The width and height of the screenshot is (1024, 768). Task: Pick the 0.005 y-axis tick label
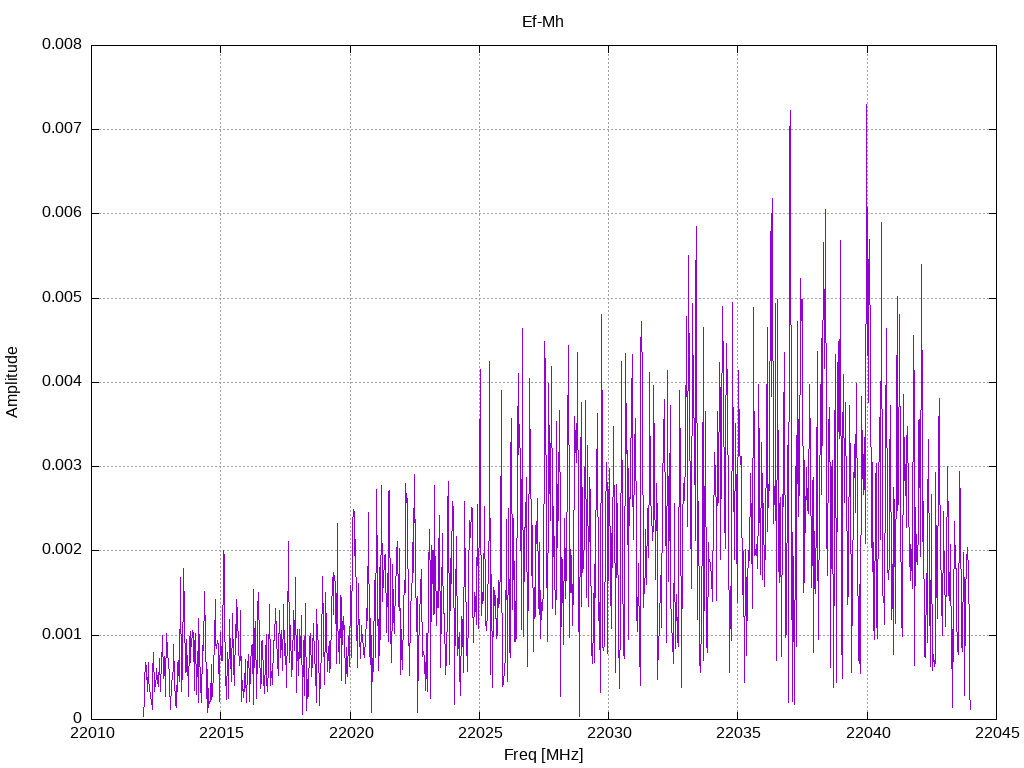pos(61,298)
